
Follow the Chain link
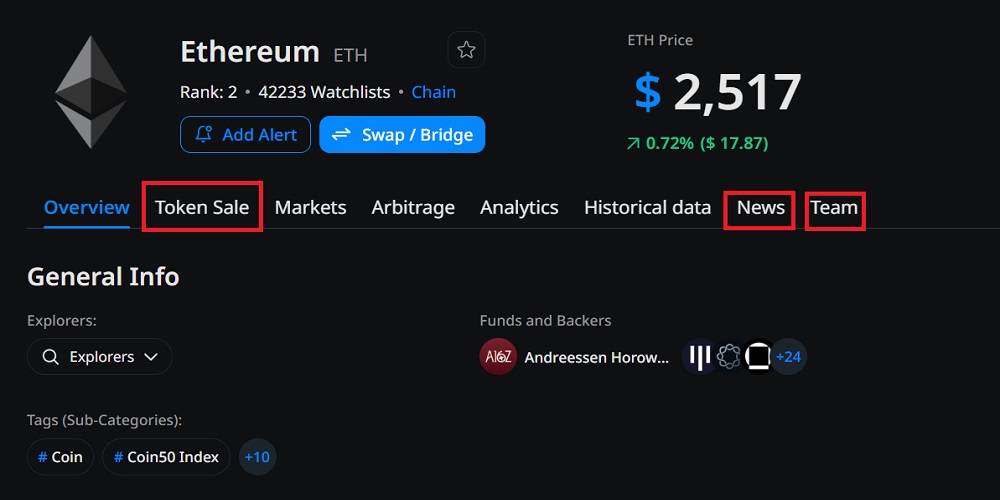click(434, 92)
